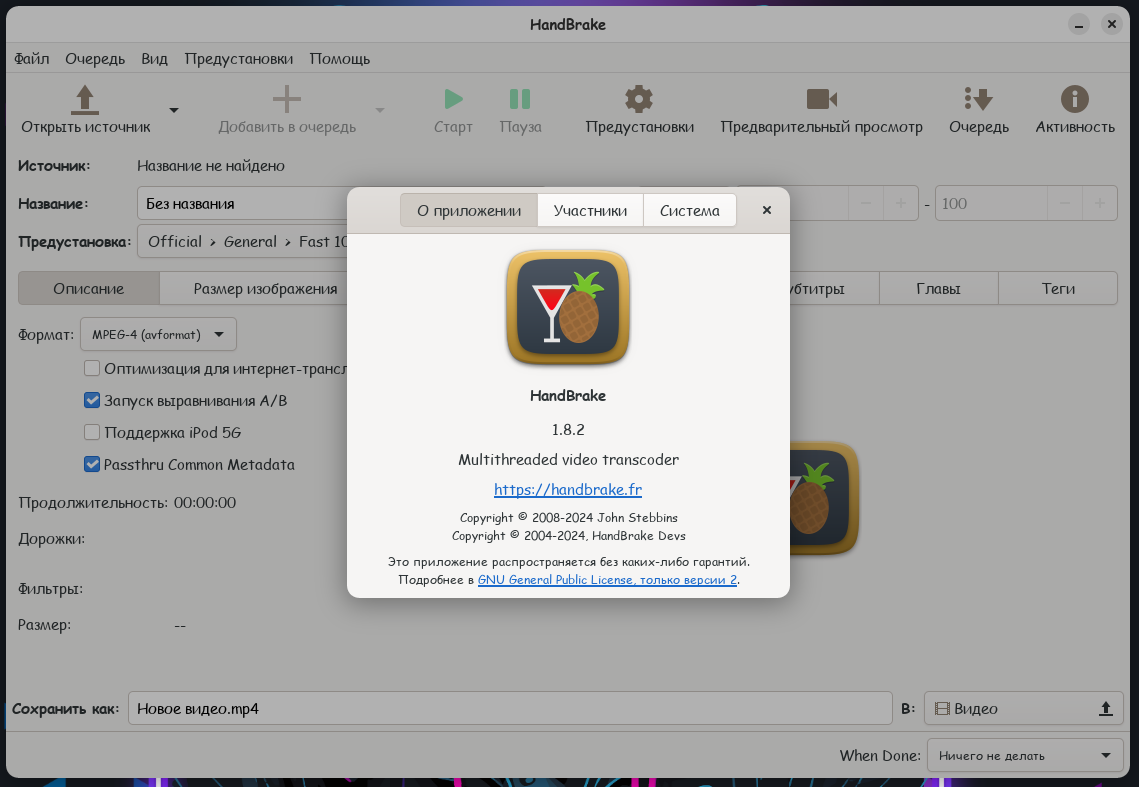Click the Пауза pause icon
This screenshot has height=787, width=1139.
click(x=520, y=99)
